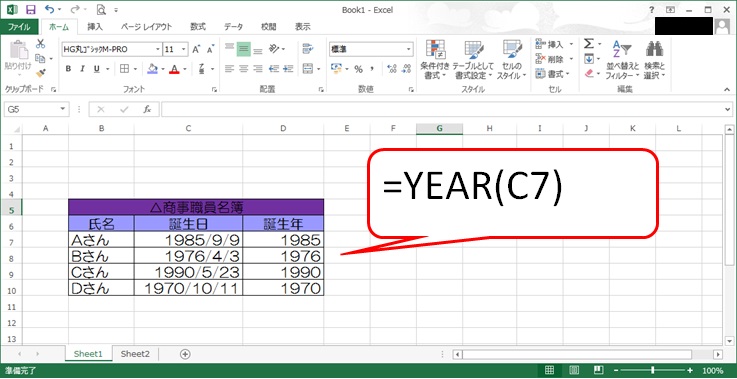Viewport: 737px width, 379px height.
Task: Open the ファイル (File) tab
Action: pos(19,27)
